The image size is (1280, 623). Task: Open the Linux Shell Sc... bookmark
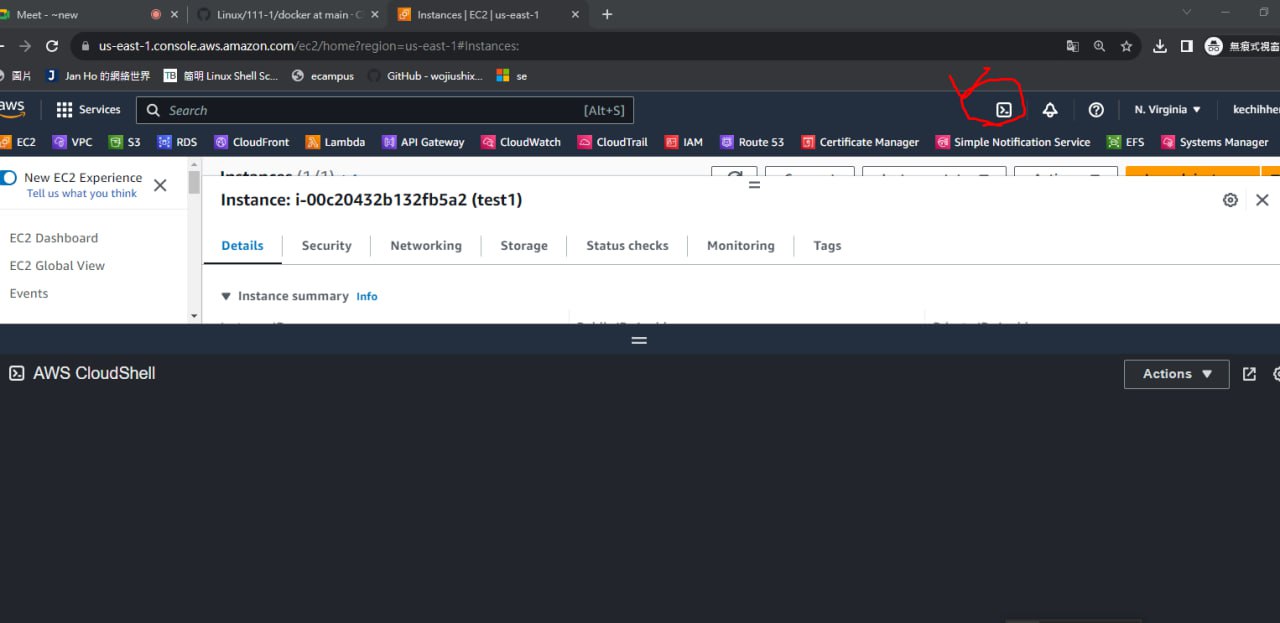[x=221, y=76]
